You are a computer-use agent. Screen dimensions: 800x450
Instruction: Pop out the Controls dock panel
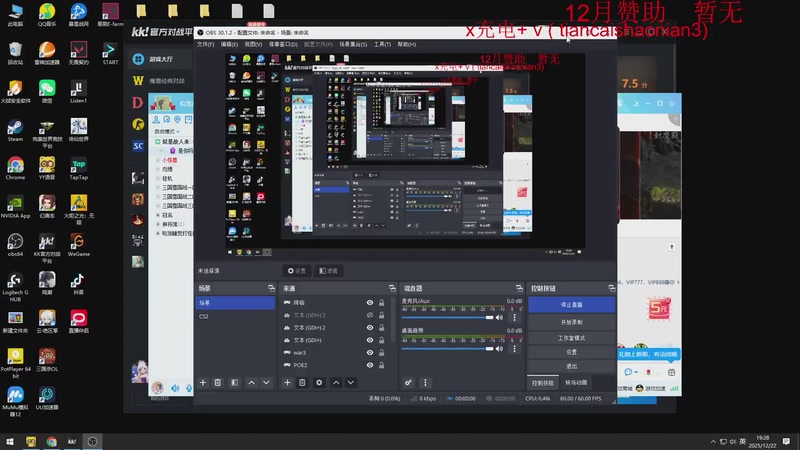click(611, 288)
